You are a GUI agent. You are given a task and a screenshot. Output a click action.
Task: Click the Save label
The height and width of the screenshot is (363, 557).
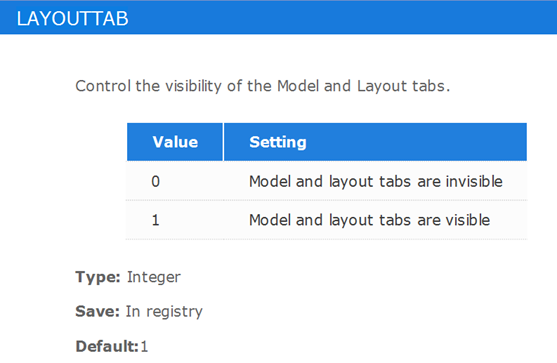point(97,311)
